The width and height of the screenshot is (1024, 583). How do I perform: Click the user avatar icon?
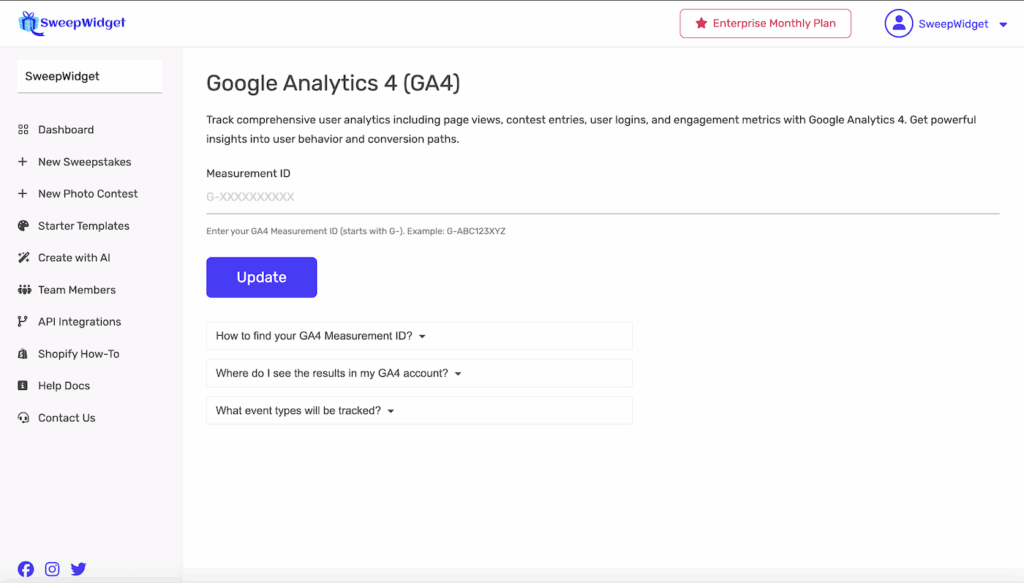click(898, 24)
